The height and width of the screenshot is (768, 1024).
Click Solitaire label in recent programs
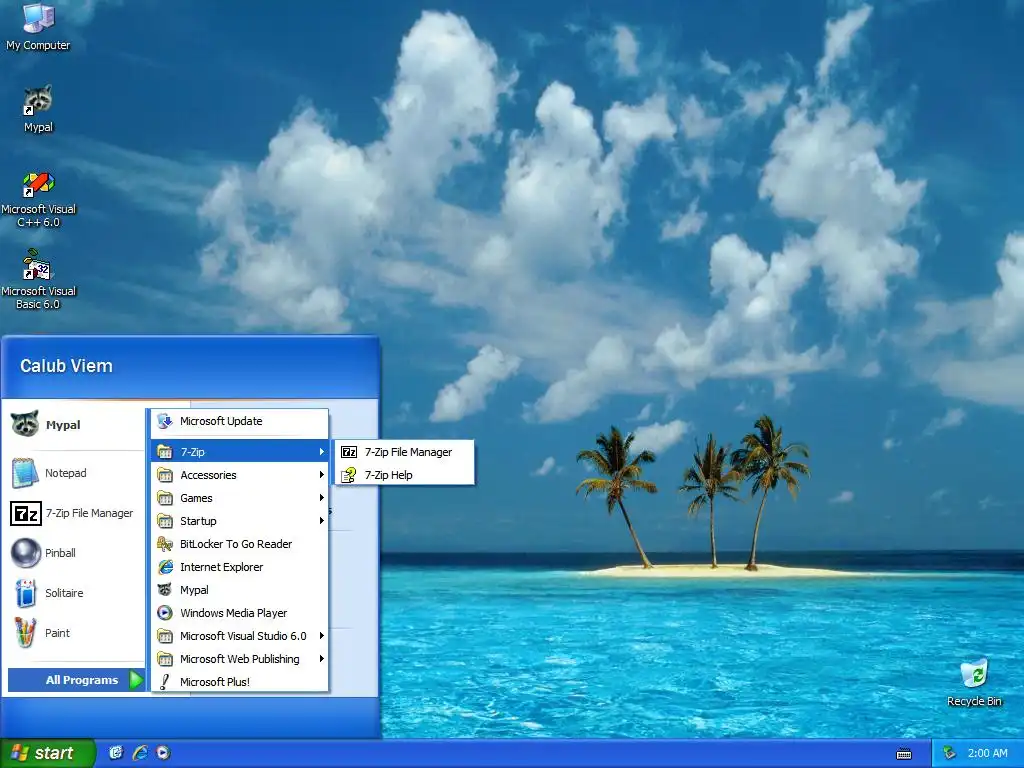tap(64, 593)
